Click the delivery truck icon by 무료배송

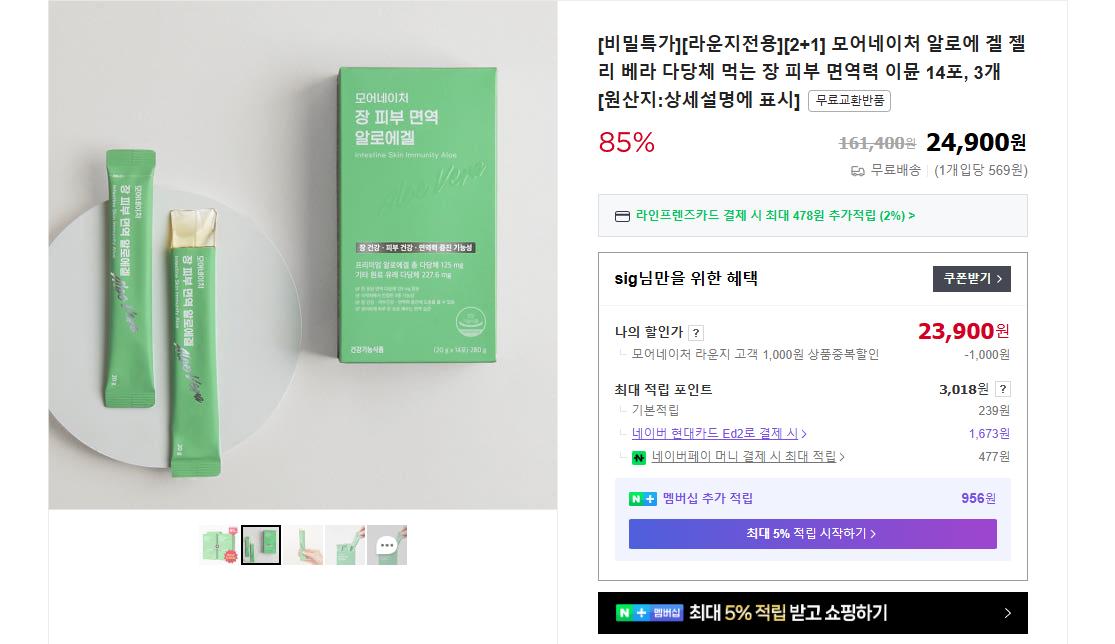coord(858,171)
